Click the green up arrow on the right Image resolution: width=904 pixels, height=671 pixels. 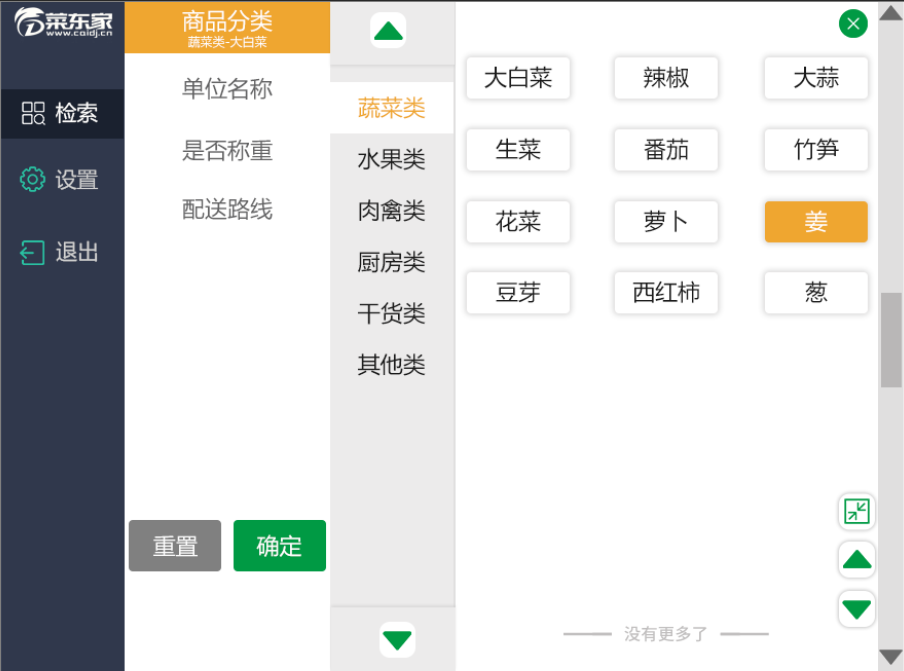[856, 559]
